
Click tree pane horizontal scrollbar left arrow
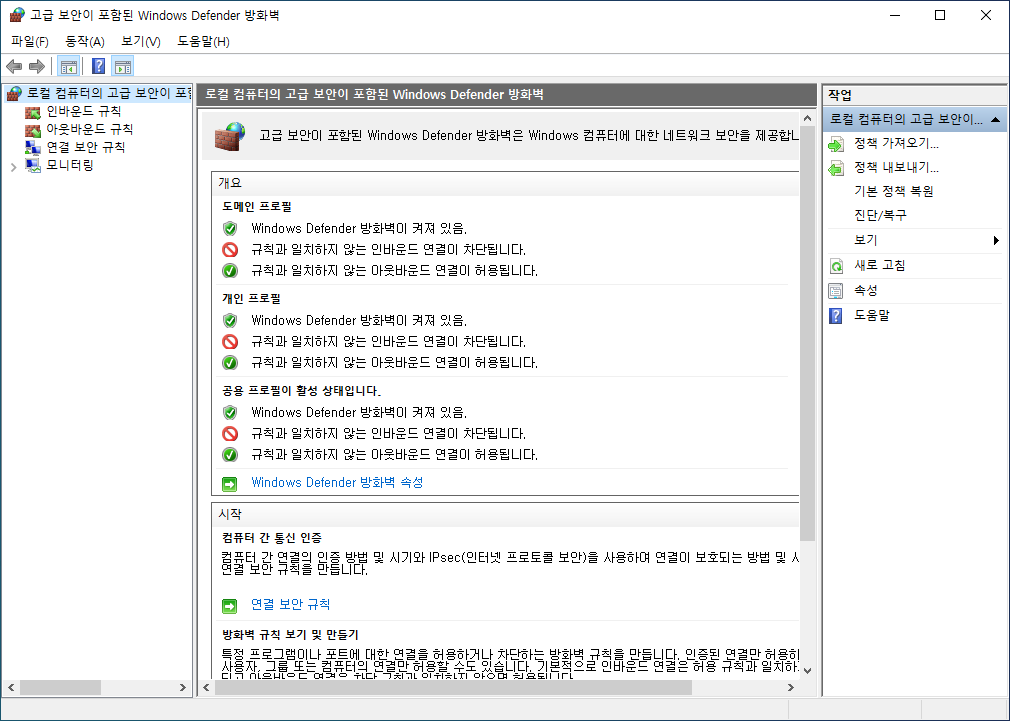click(x=11, y=687)
